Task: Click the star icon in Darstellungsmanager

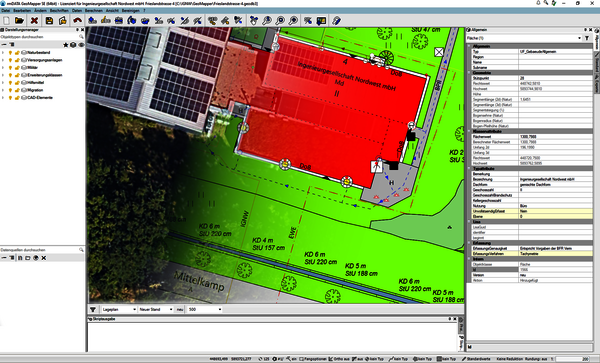Action: 66,45
